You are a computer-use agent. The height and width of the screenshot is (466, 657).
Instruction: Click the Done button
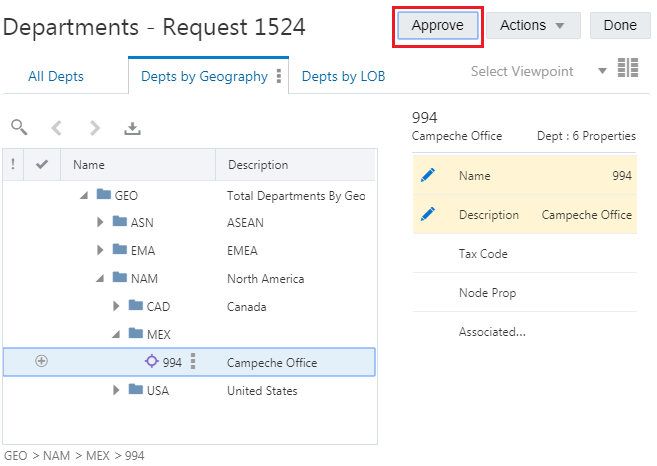click(620, 26)
